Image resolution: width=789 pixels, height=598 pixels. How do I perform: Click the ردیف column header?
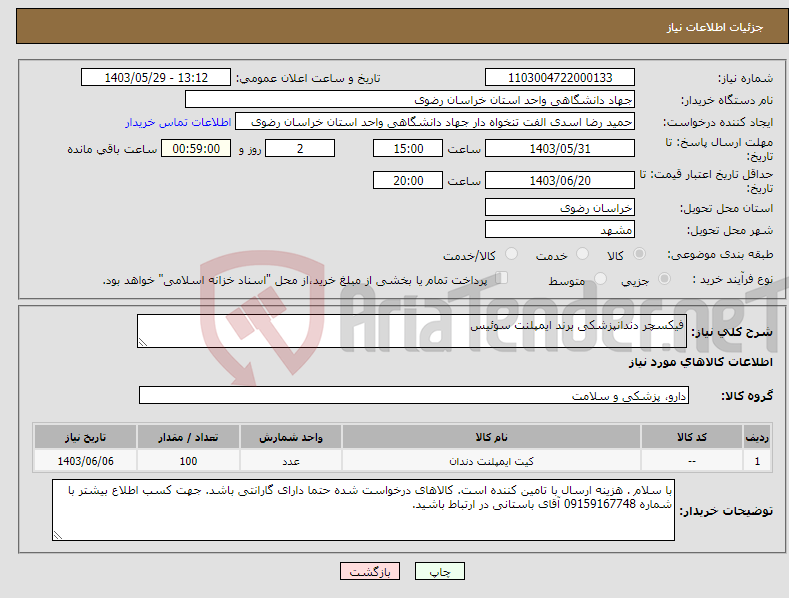(757, 437)
